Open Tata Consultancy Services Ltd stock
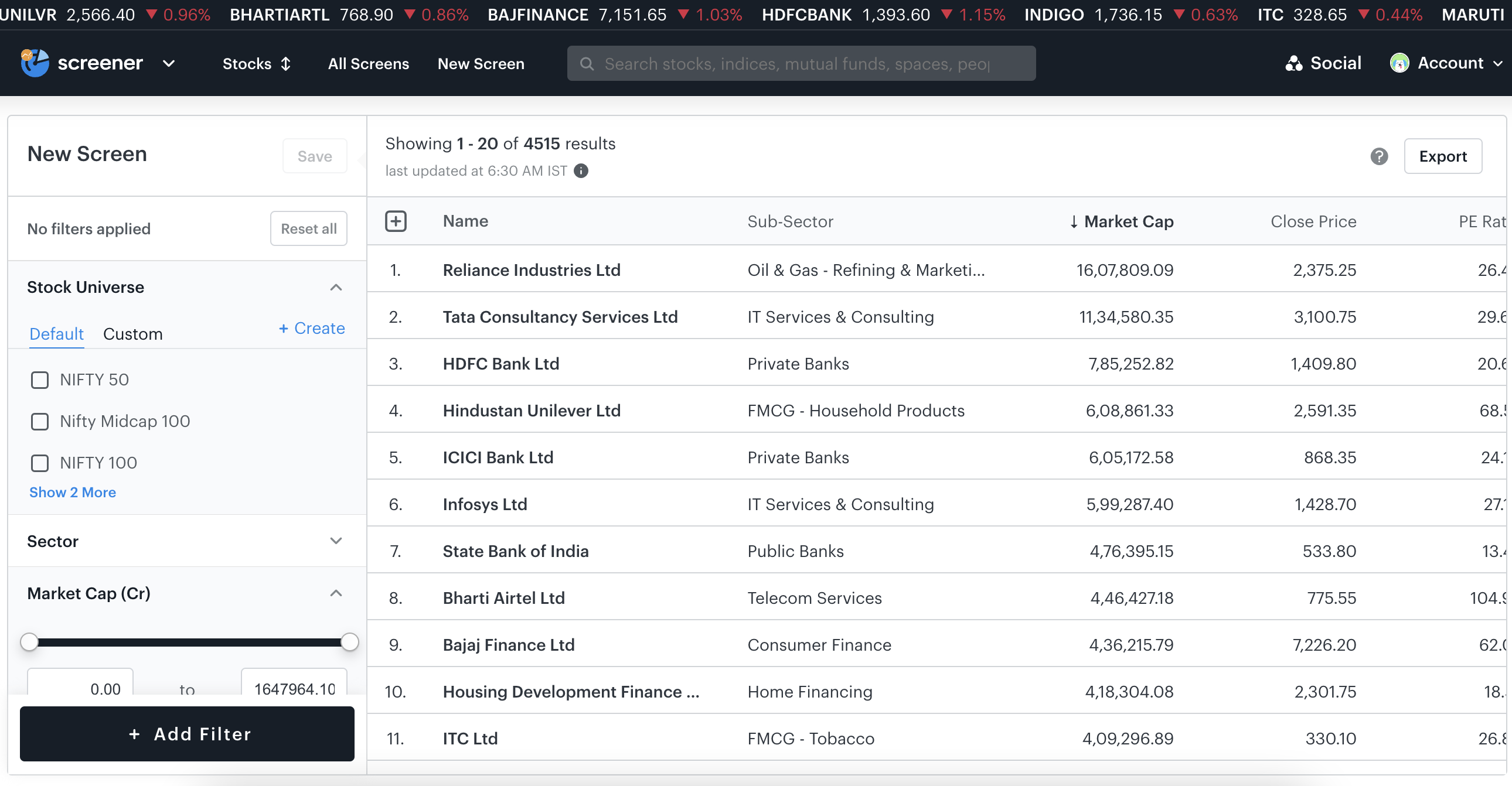 [x=560, y=317]
